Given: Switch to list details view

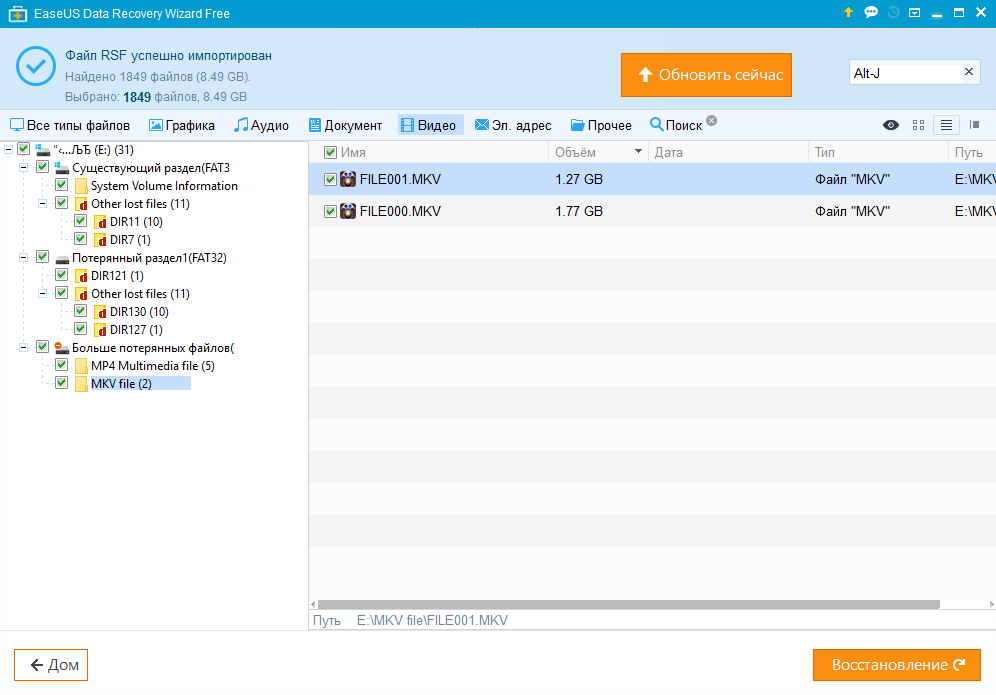Looking at the screenshot, I should point(946,125).
